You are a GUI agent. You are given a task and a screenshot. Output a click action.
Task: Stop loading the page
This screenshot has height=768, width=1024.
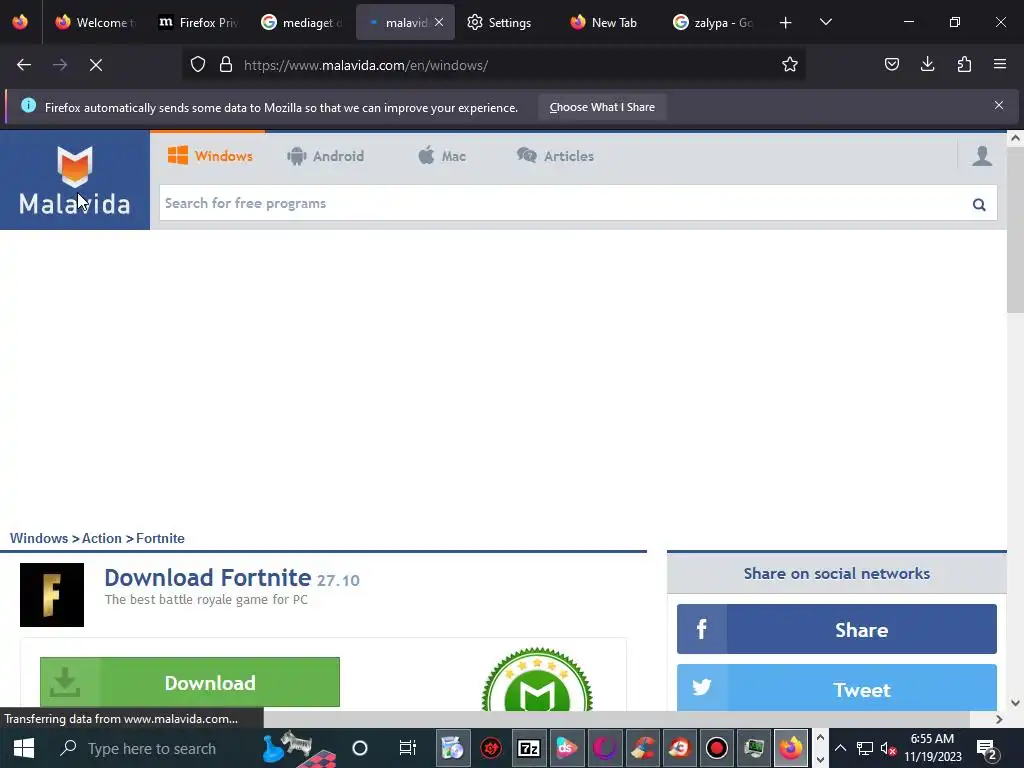click(96, 65)
